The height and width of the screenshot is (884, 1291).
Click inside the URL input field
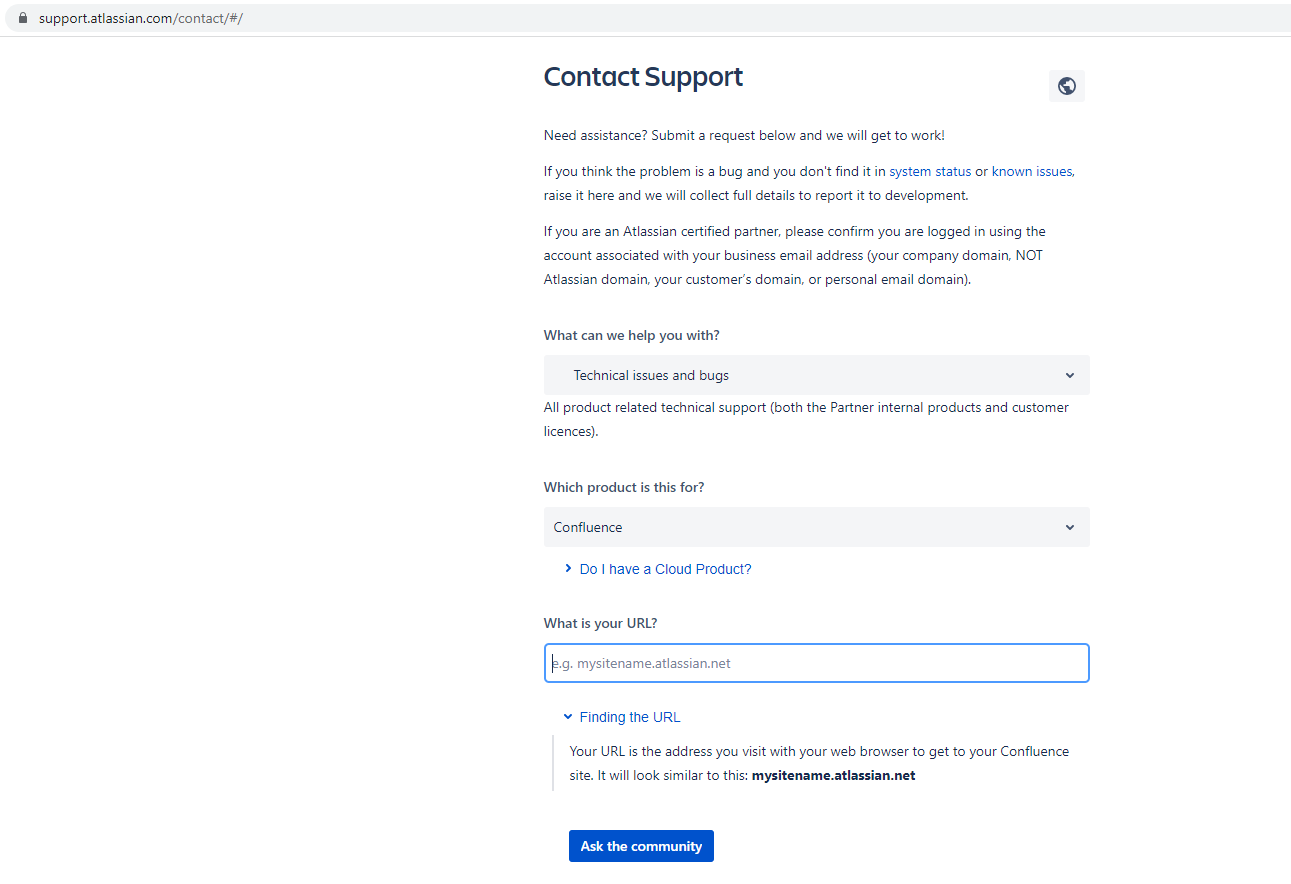click(x=816, y=662)
